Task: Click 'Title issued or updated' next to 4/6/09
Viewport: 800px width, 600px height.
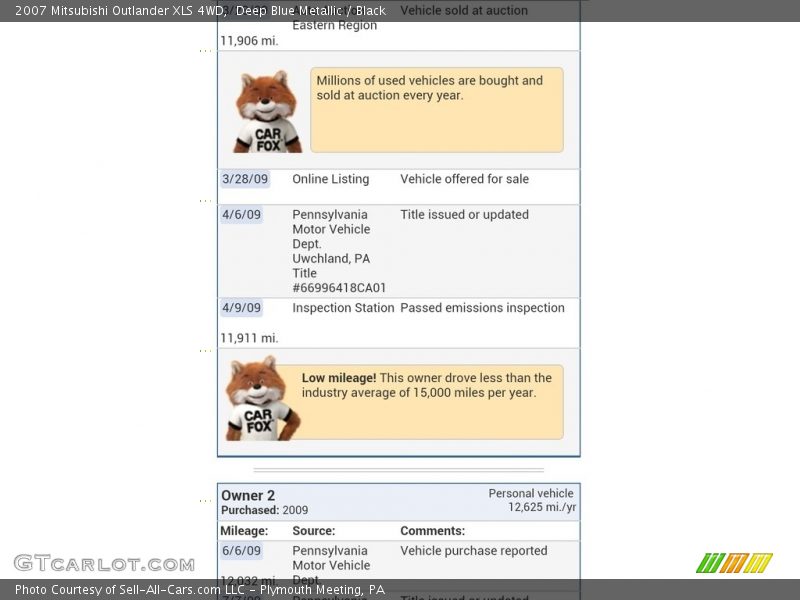Action: 464,214
